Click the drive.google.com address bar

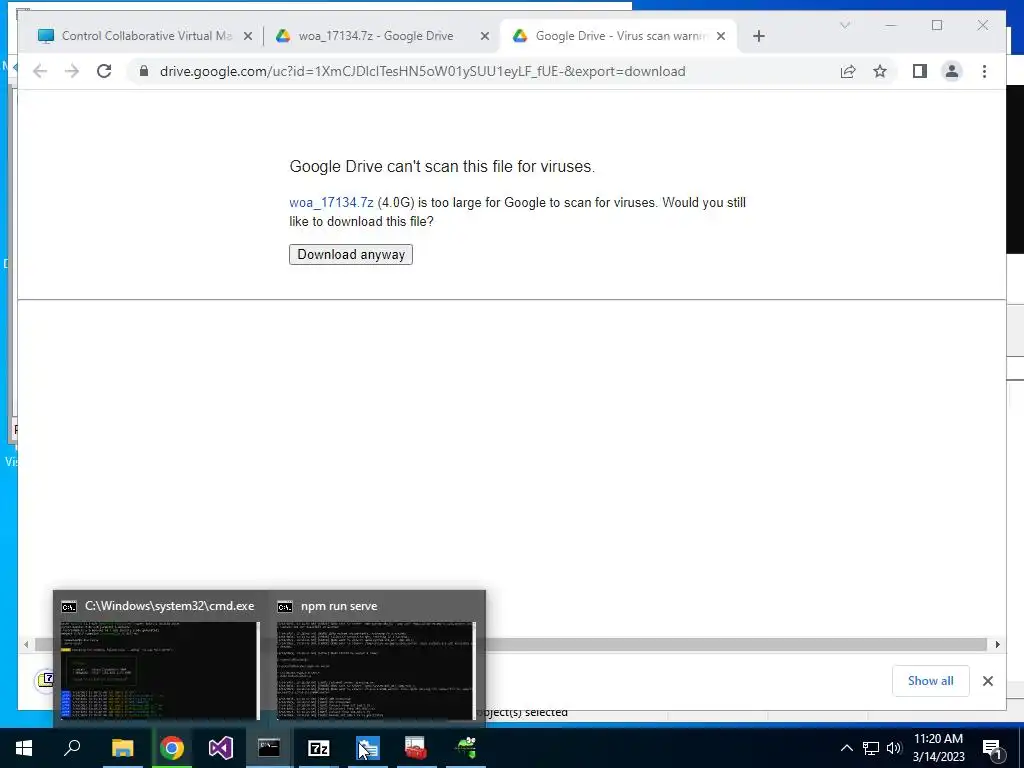pyautogui.click(x=423, y=71)
